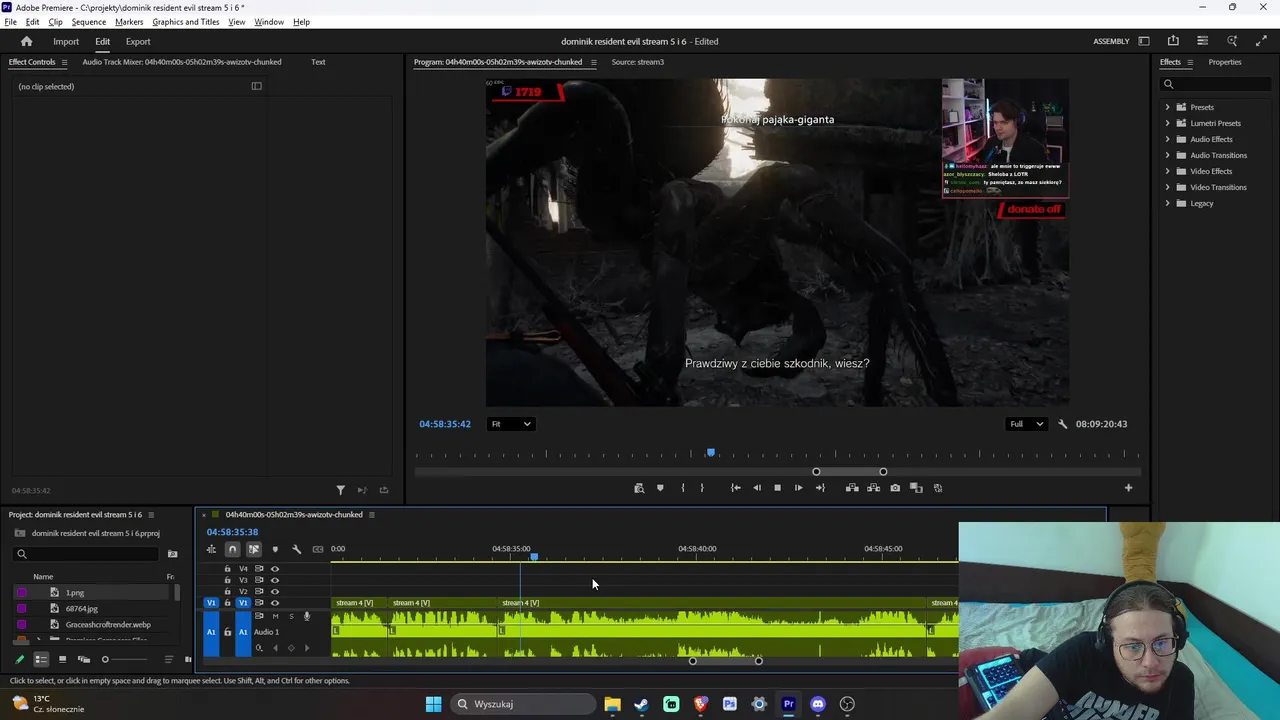
Task: Expand the Lumetri Presets folder
Action: 1167,123
